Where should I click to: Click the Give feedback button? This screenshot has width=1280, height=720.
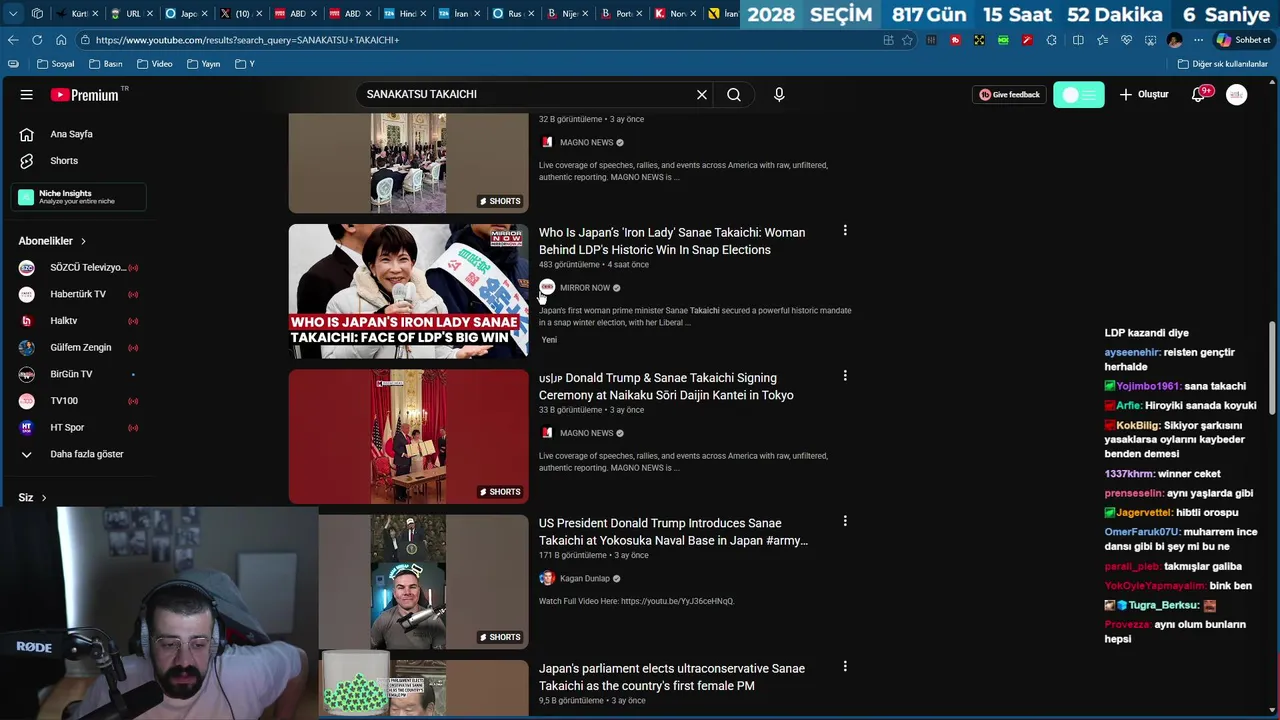(1010, 94)
